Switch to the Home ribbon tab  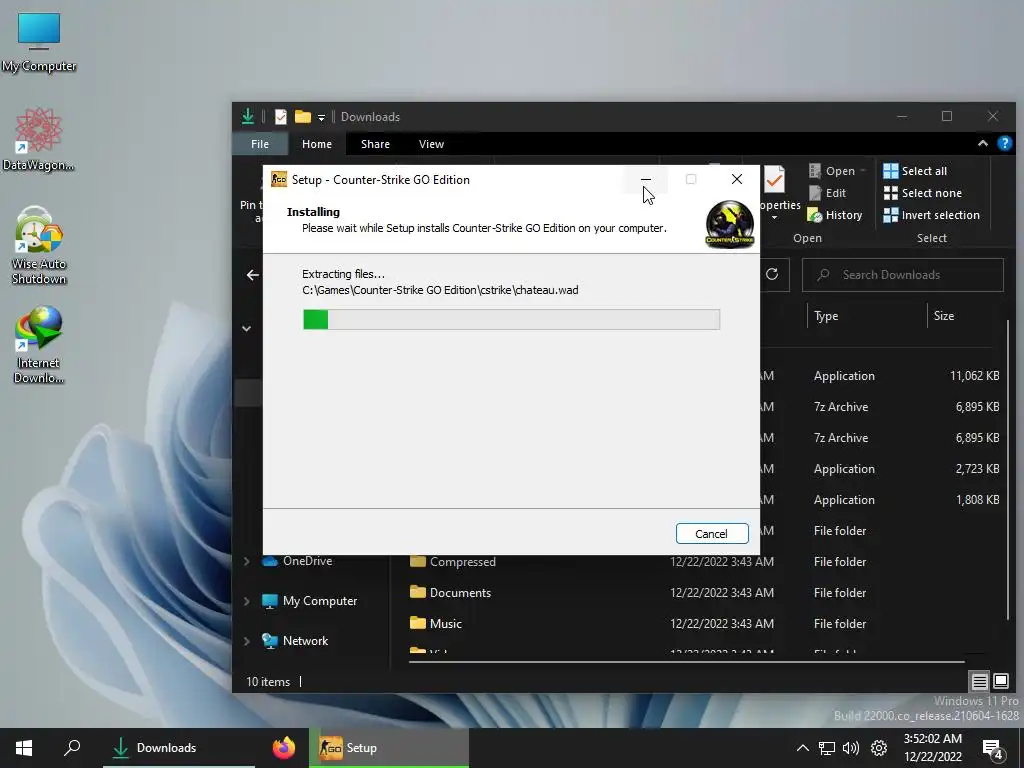tap(317, 144)
